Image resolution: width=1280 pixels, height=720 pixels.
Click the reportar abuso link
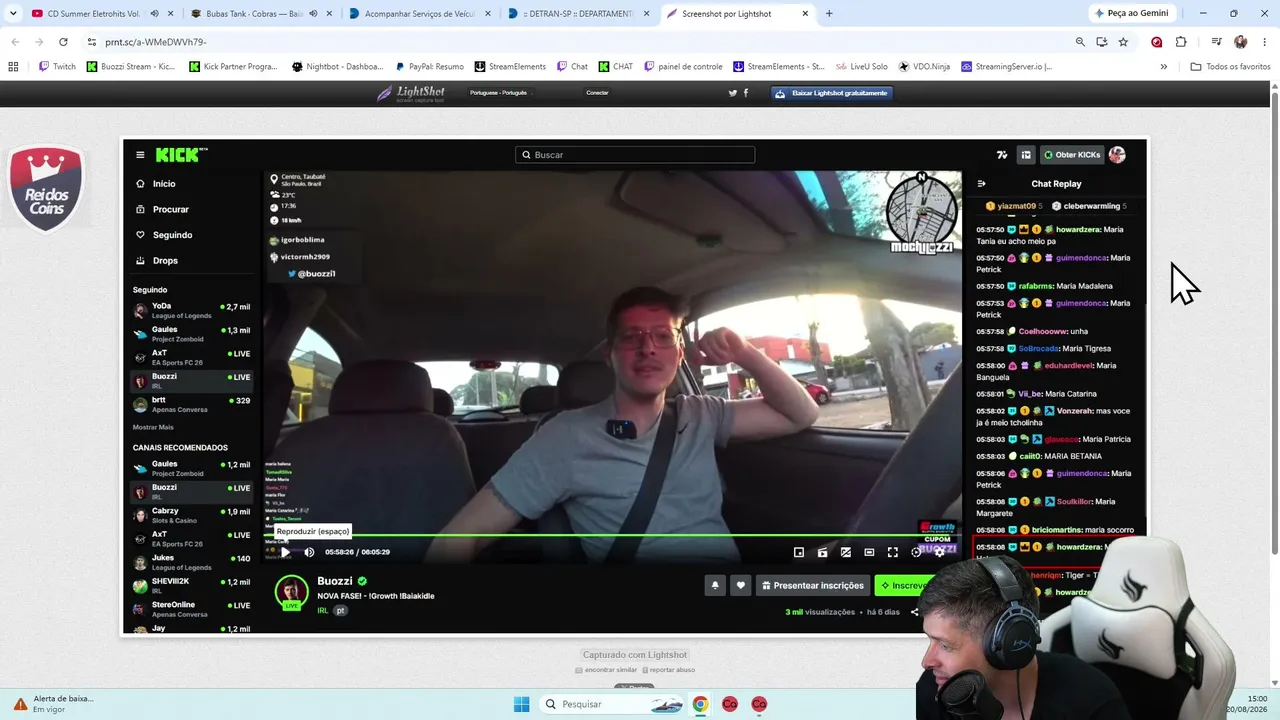pyautogui.click(x=669, y=670)
